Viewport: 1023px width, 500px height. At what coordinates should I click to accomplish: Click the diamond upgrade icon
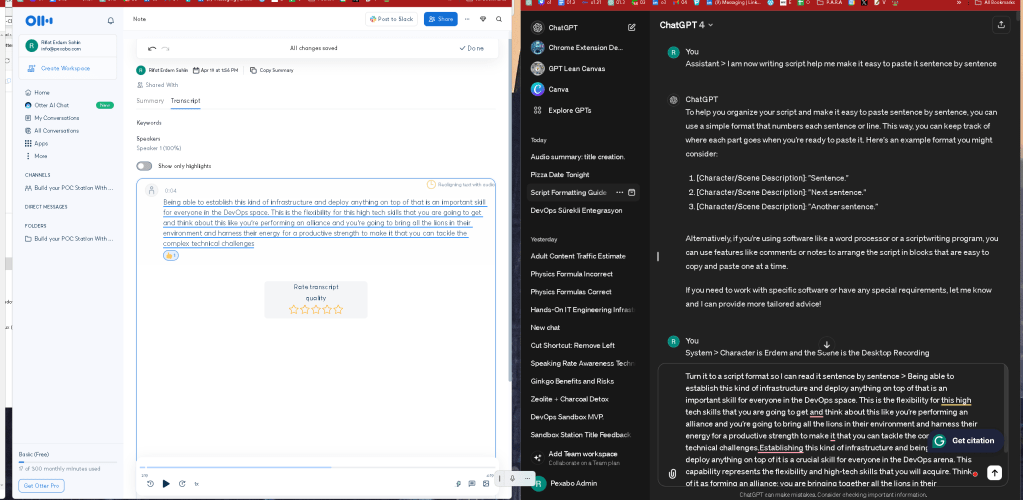483,19
